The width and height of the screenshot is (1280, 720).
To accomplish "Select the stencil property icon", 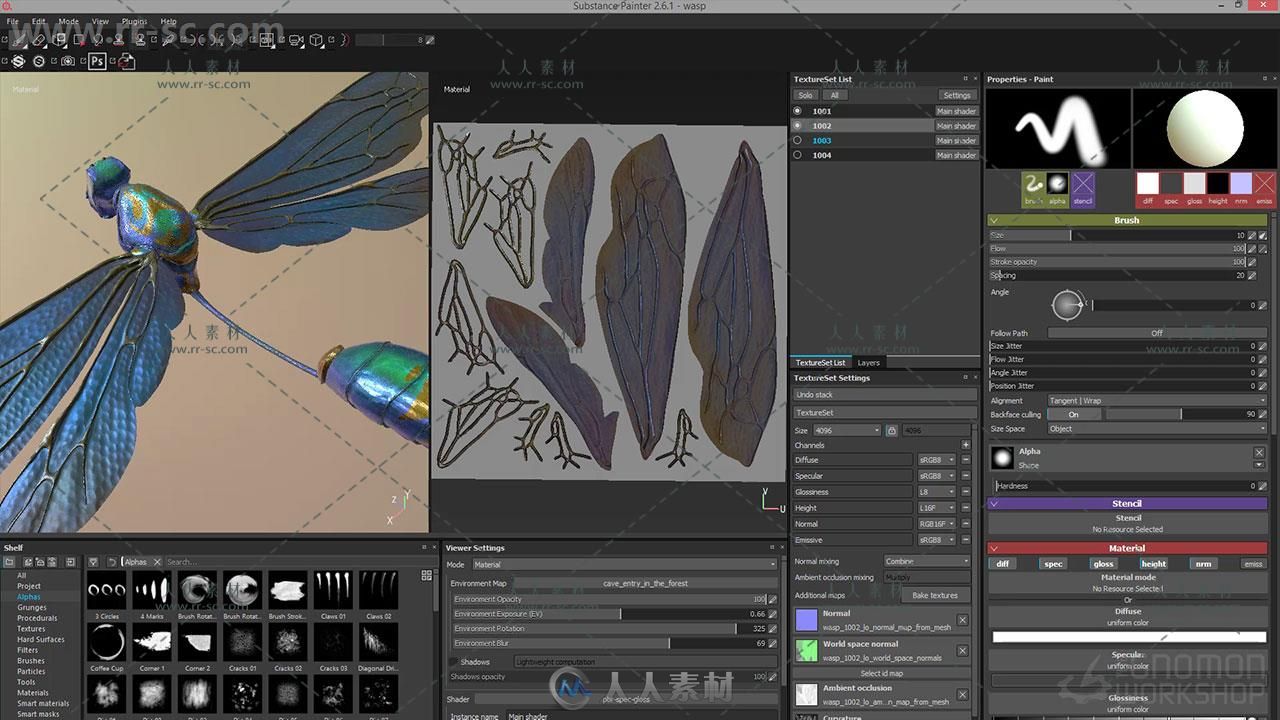I will point(1083,188).
